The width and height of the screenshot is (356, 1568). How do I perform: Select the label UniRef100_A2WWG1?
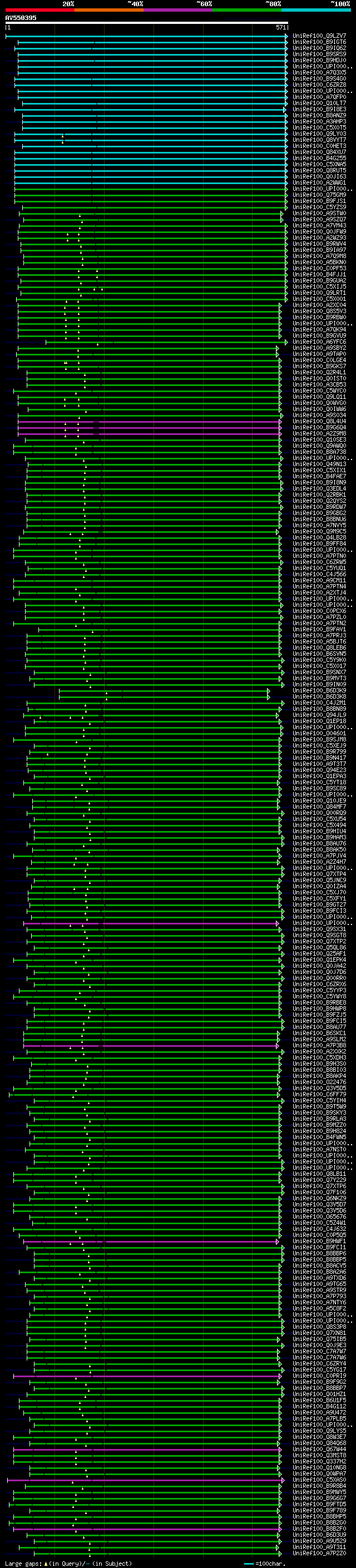click(319, 182)
